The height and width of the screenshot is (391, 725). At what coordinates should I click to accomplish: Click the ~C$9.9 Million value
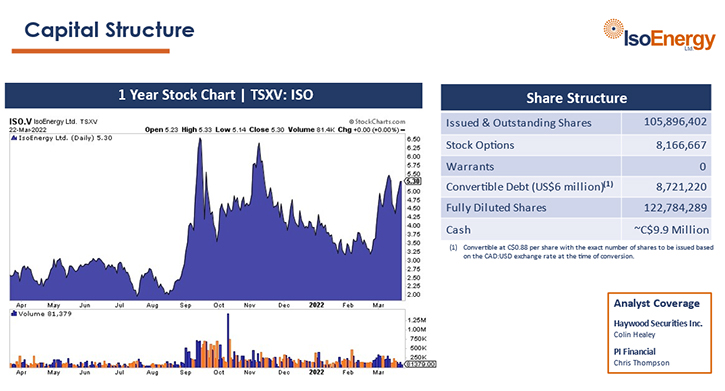click(x=671, y=230)
